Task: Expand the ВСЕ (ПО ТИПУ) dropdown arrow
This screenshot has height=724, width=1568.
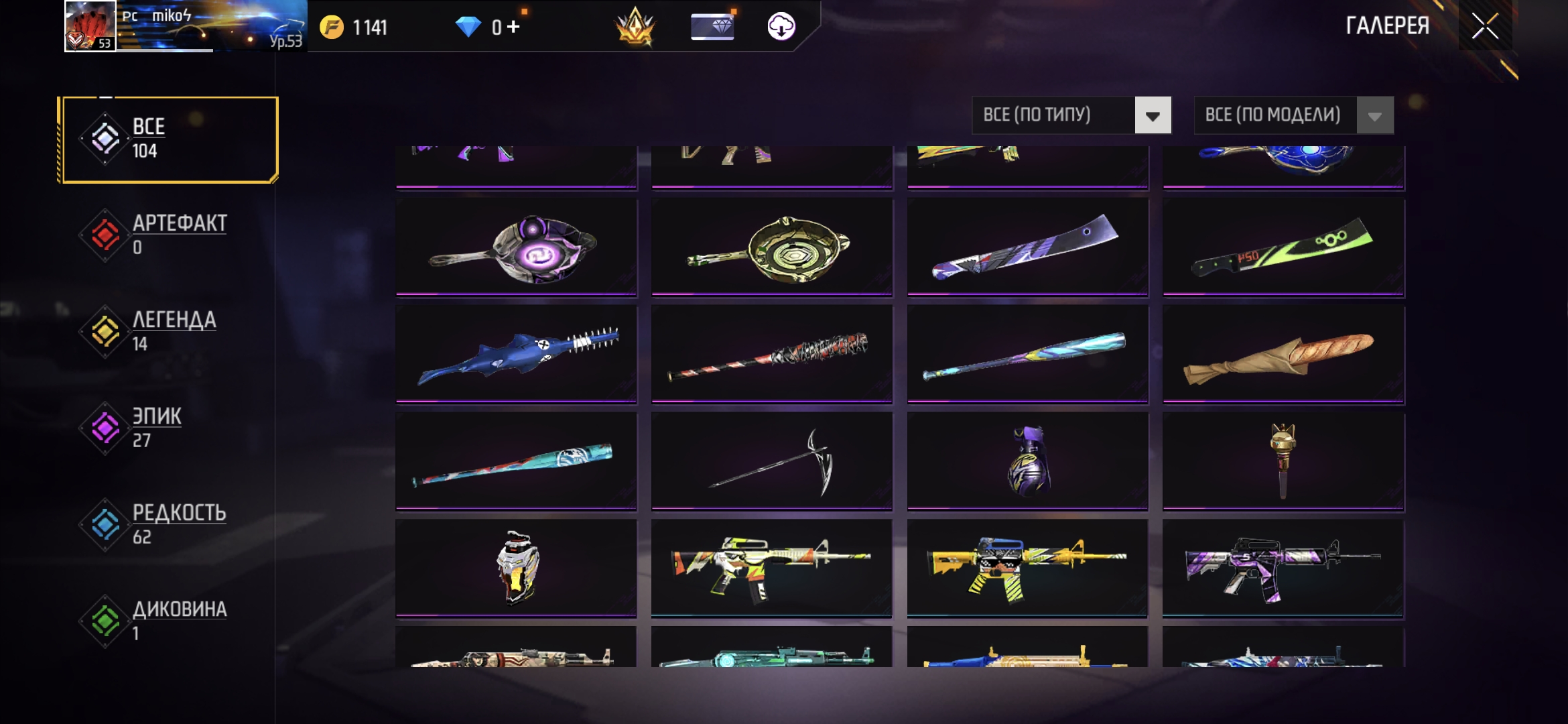Action: pos(1153,115)
